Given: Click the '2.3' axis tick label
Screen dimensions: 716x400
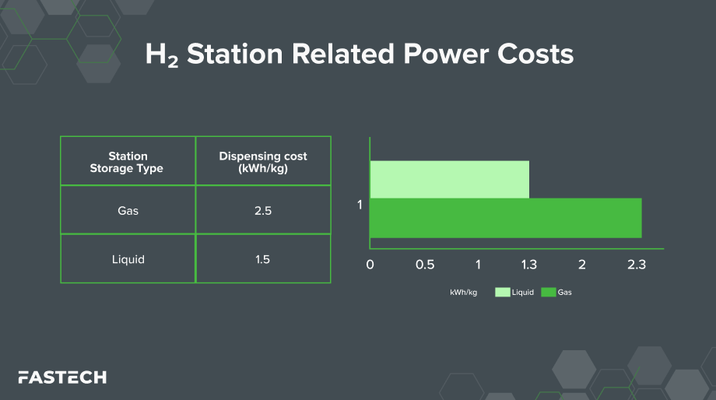Looking at the screenshot, I should (637, 264).
